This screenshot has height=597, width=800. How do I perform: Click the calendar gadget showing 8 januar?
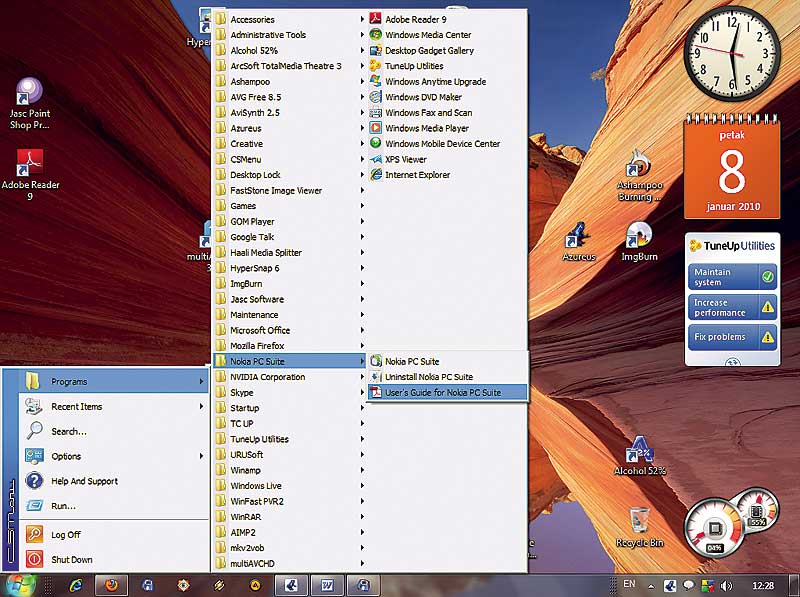(732, 167)
